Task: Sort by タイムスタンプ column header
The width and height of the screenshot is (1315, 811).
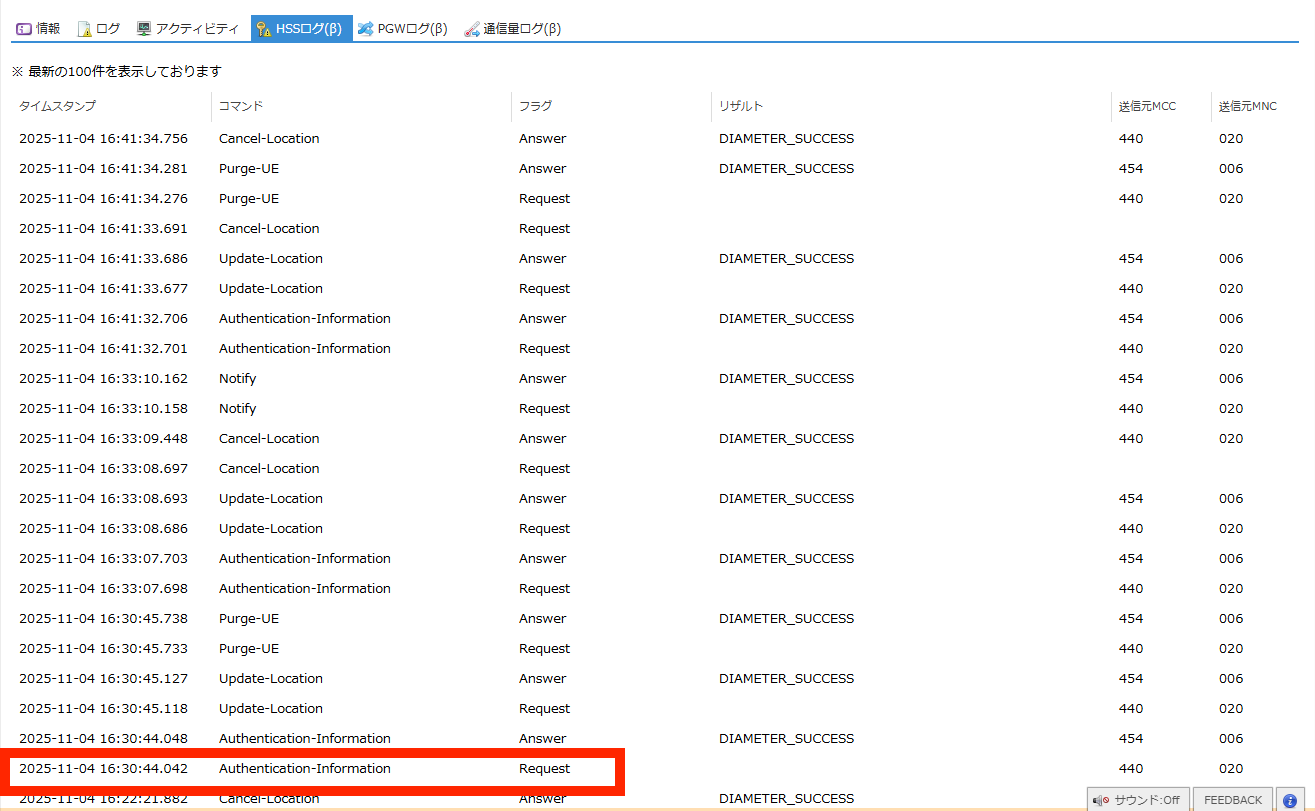Action: 58,106
